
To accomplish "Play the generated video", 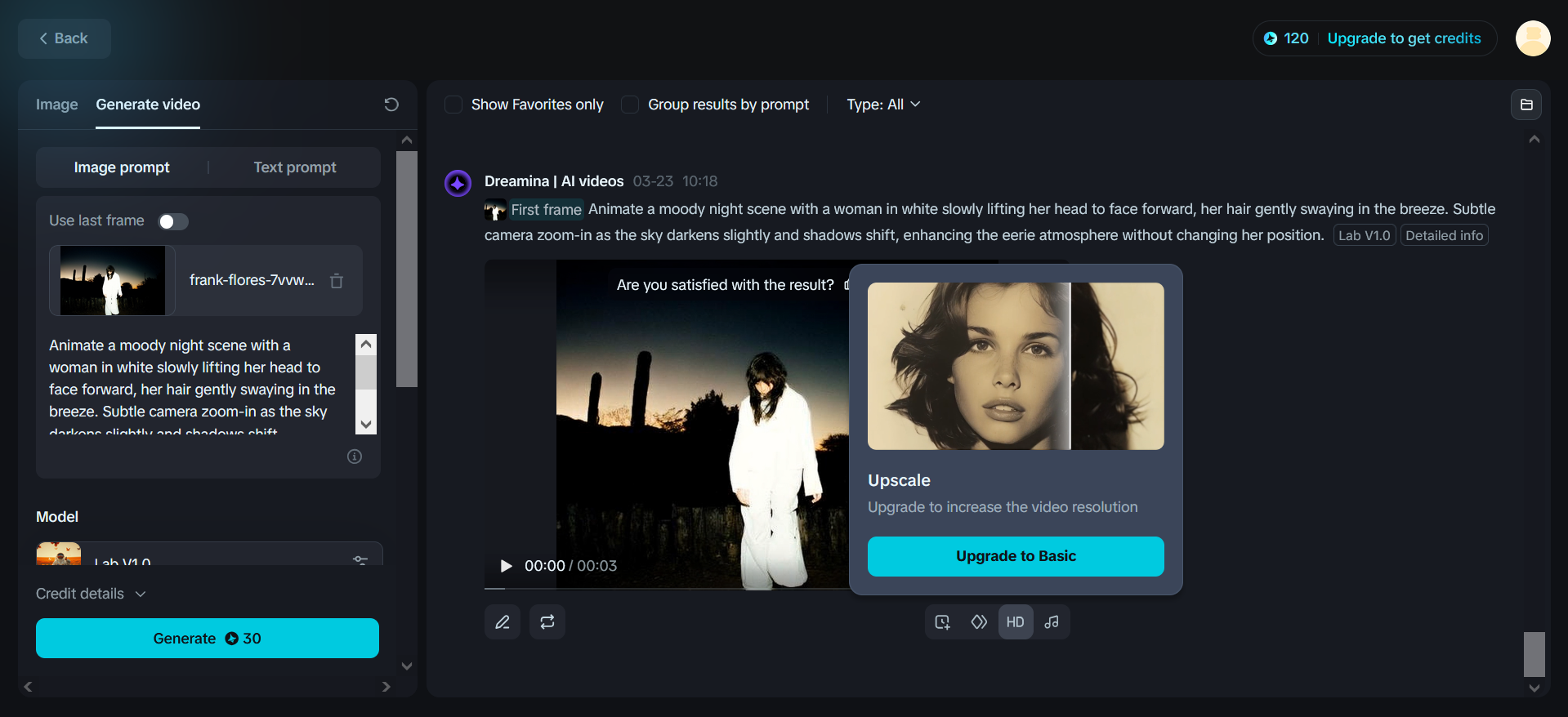I will coord(506,566).
